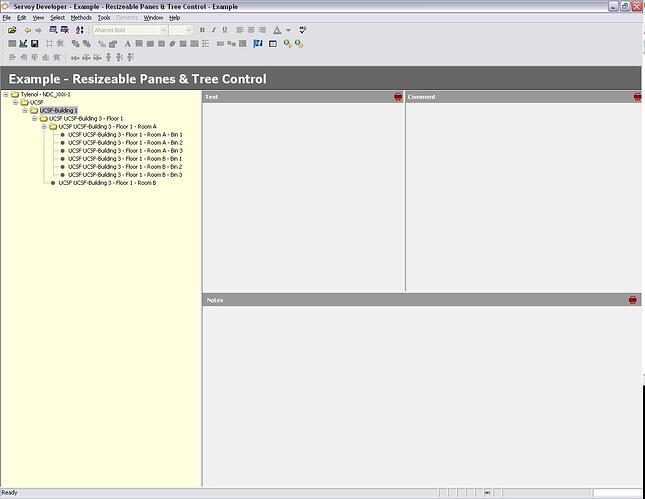Select 'Floor 1 - Room A - Bin 2' item
Screen dimensions: 645x499
(x=125, y=142)
